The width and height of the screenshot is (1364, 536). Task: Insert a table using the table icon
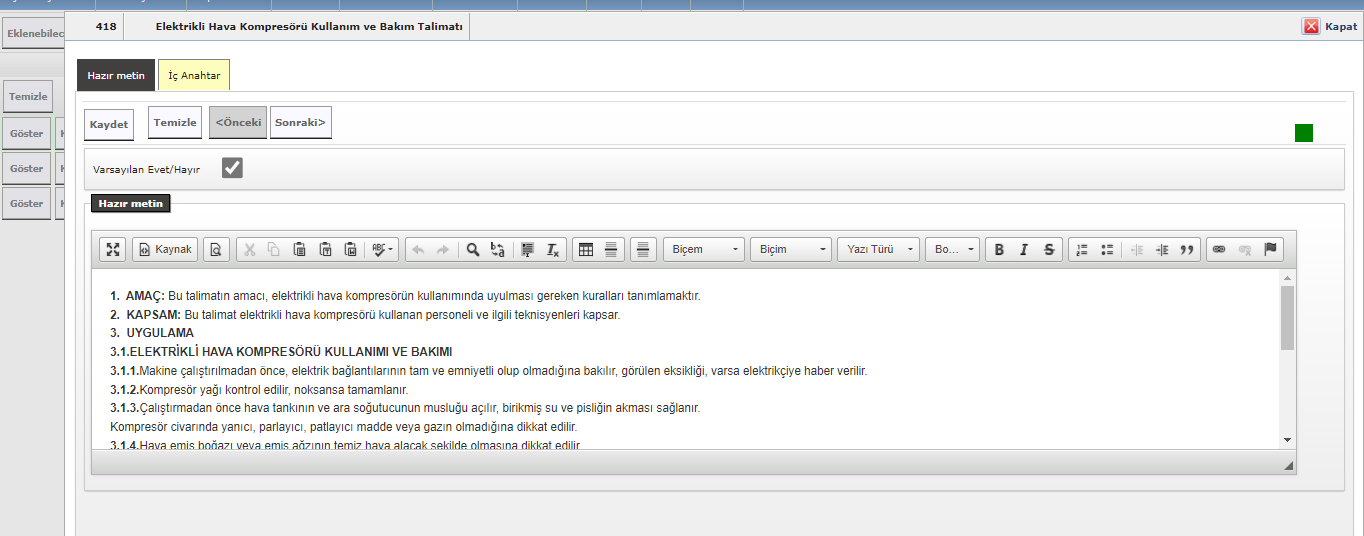587,250
